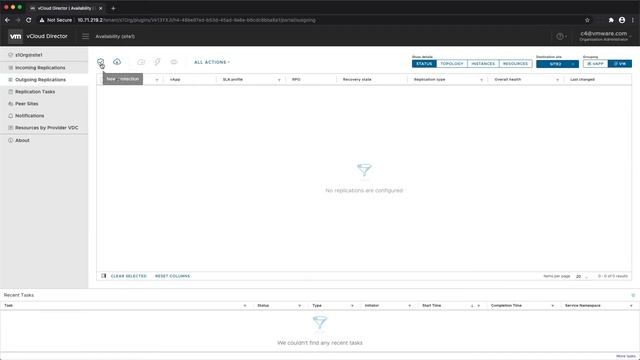Filter the Type column in Recent Tasks
Viewport: 640px width, 360px height.
(x=352, y=306)
